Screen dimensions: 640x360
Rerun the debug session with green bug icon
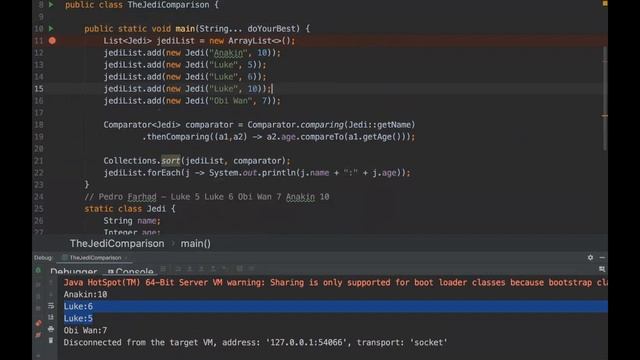point(38,270)
